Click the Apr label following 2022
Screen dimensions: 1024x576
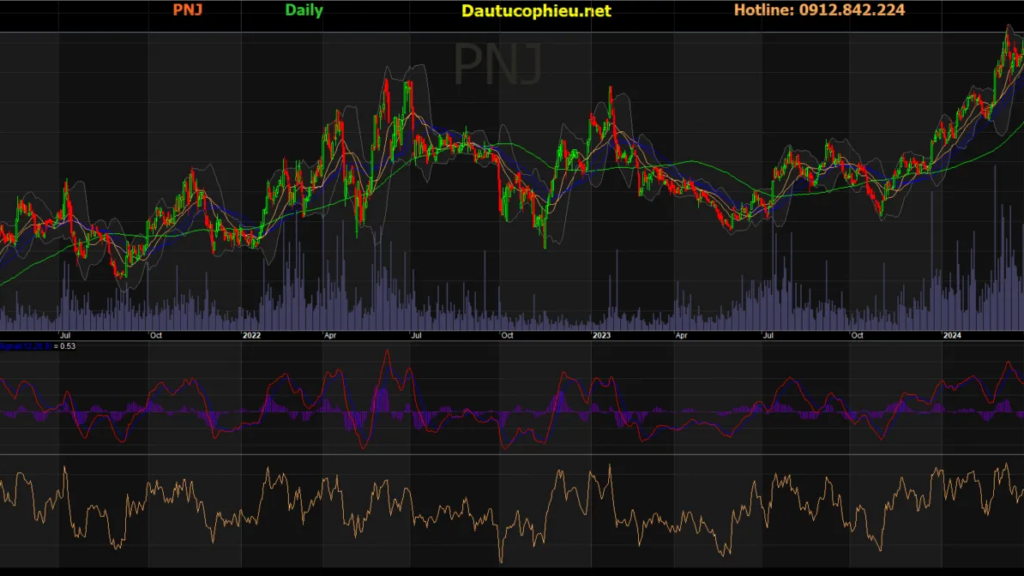[x=330, y=337]
